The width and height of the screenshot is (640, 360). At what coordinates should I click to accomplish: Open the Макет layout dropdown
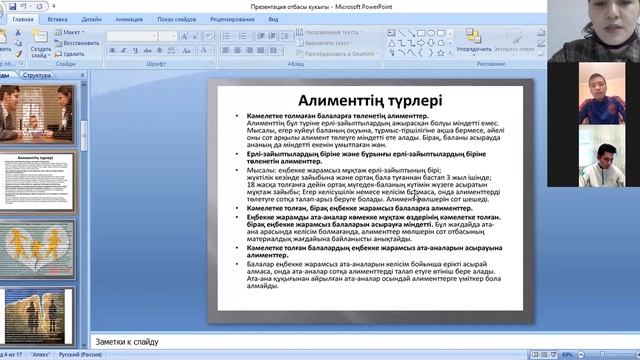tap(69, 32)
